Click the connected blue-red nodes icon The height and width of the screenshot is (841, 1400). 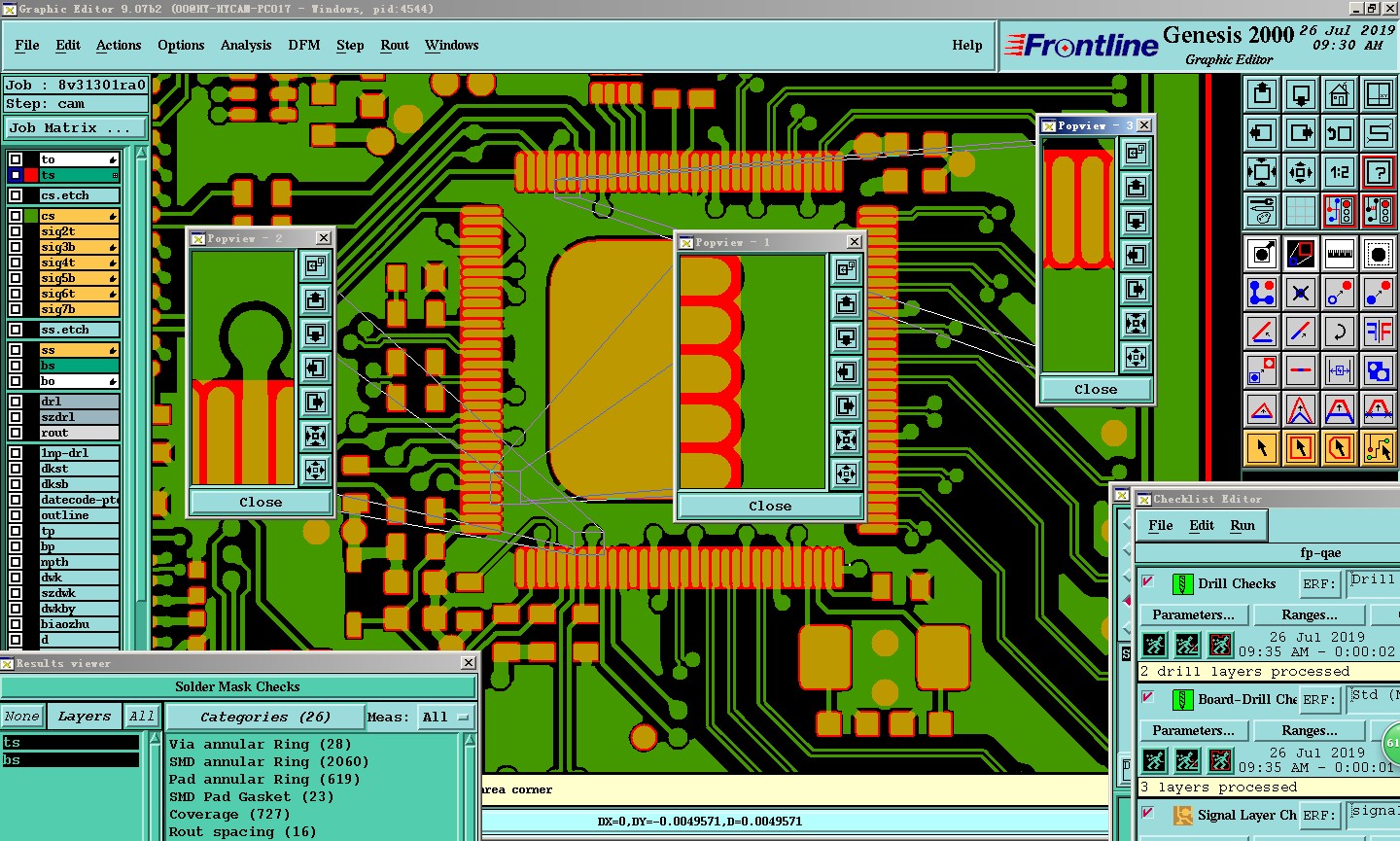point(1262,293)
